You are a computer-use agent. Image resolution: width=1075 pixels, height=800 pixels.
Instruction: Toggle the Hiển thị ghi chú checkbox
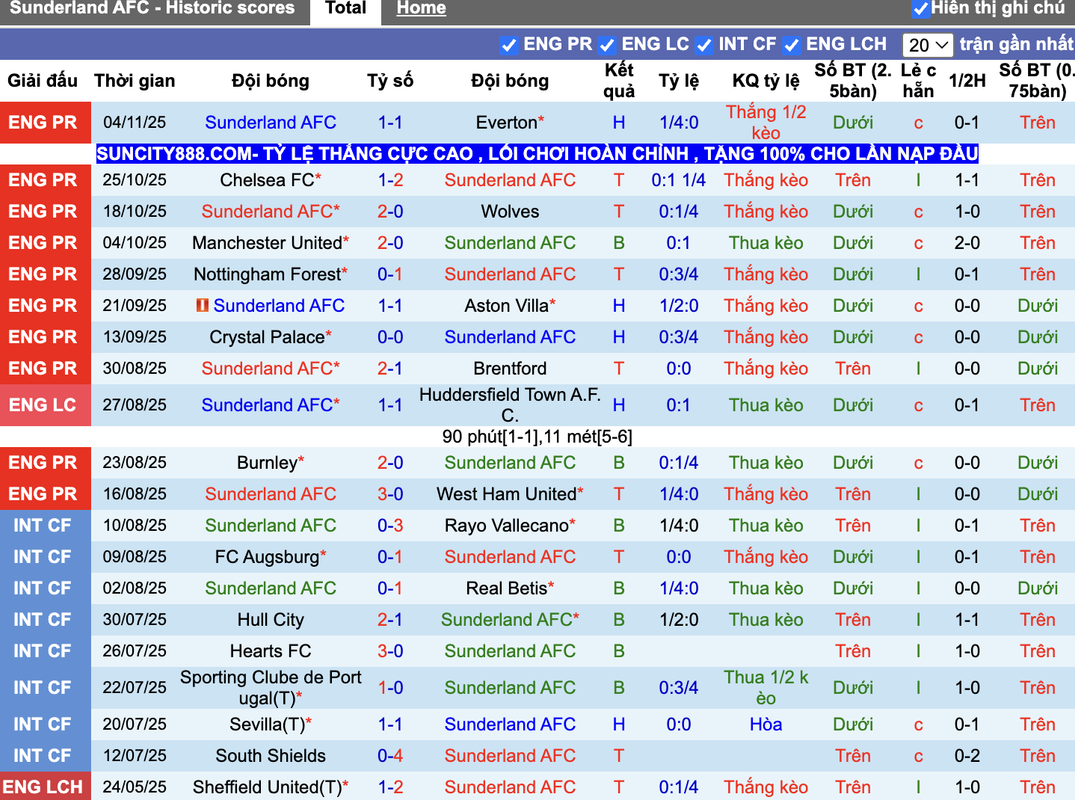(921, 9)
